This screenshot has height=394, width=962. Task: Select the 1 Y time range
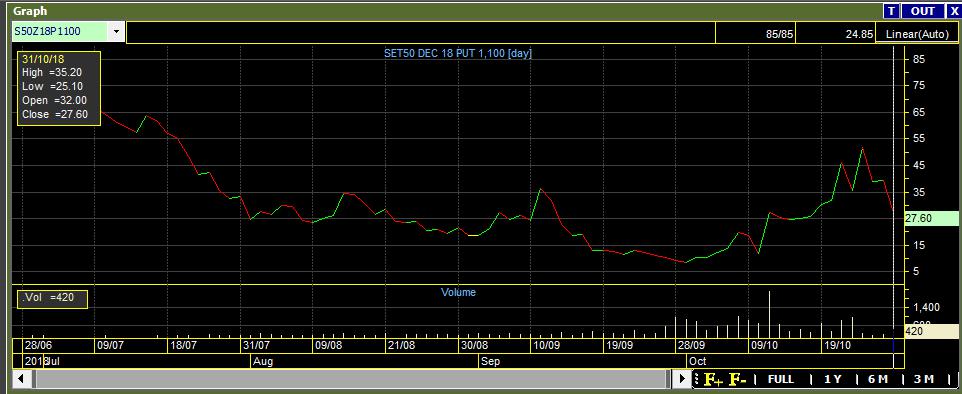tap(833, 379)
